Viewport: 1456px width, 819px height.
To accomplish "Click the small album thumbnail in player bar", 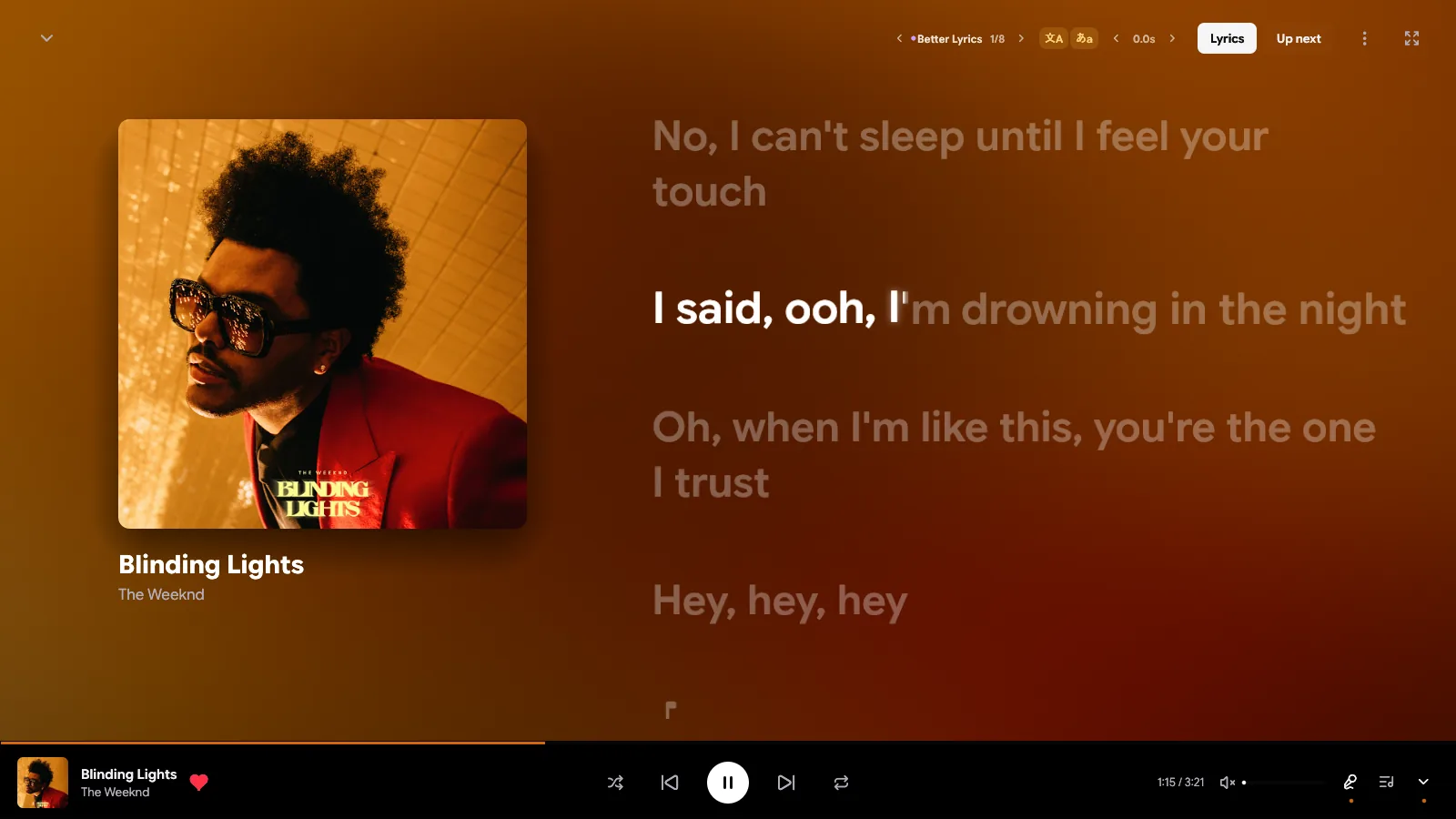I will point(43,783).
